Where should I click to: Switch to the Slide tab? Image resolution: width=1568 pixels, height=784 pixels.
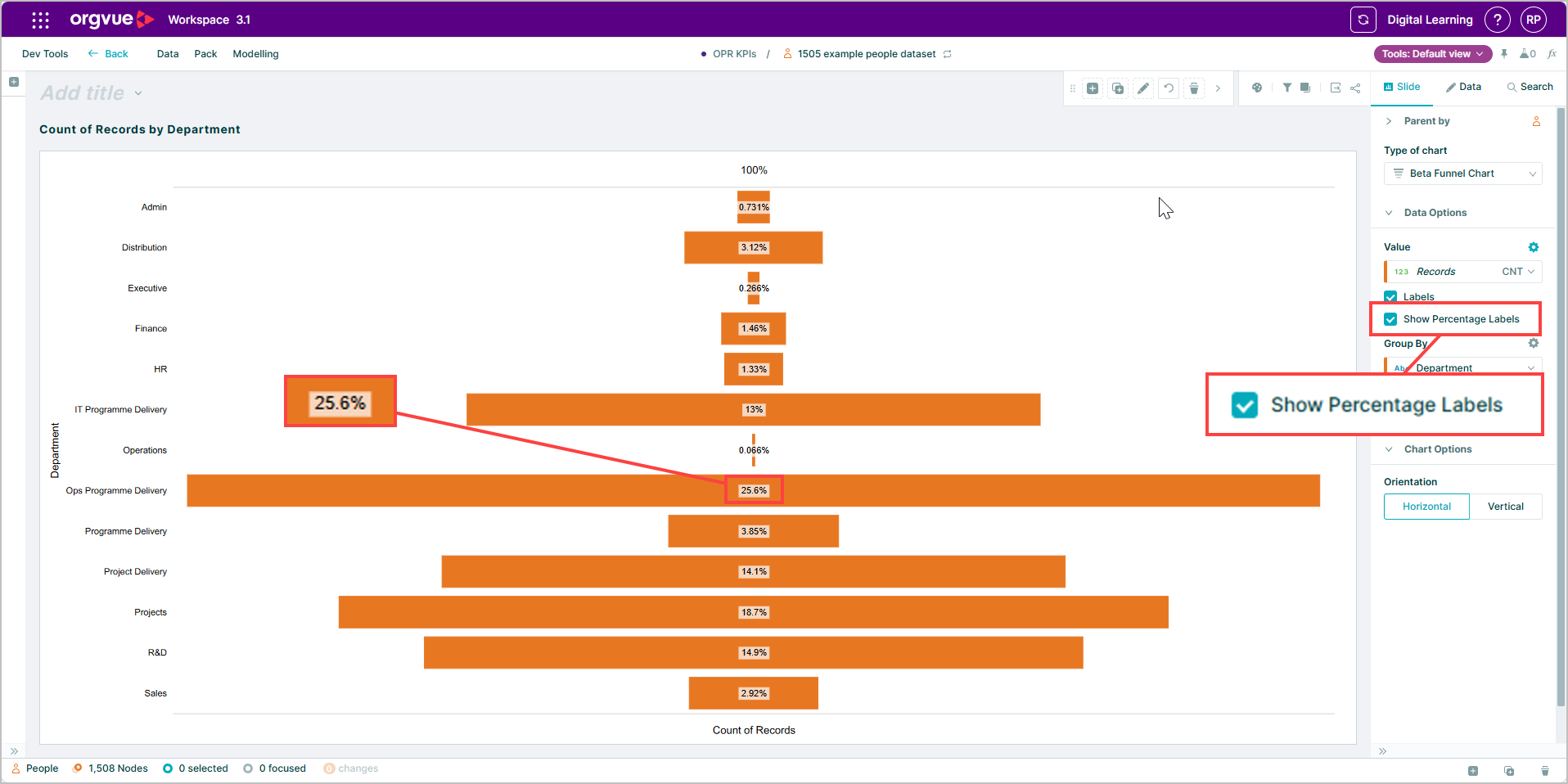click(x=1402, y=87)
